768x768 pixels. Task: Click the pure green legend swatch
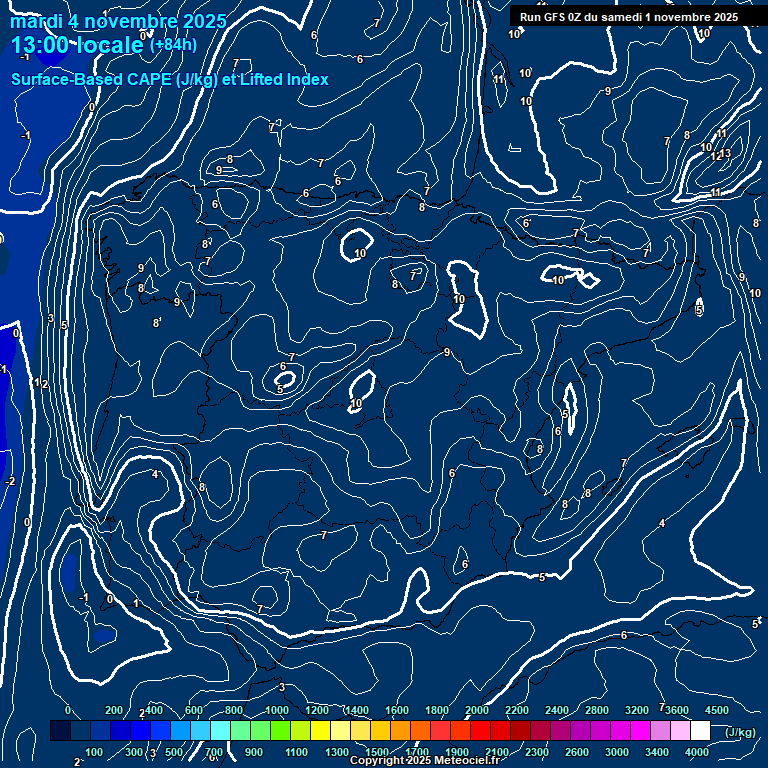point(280,730)
